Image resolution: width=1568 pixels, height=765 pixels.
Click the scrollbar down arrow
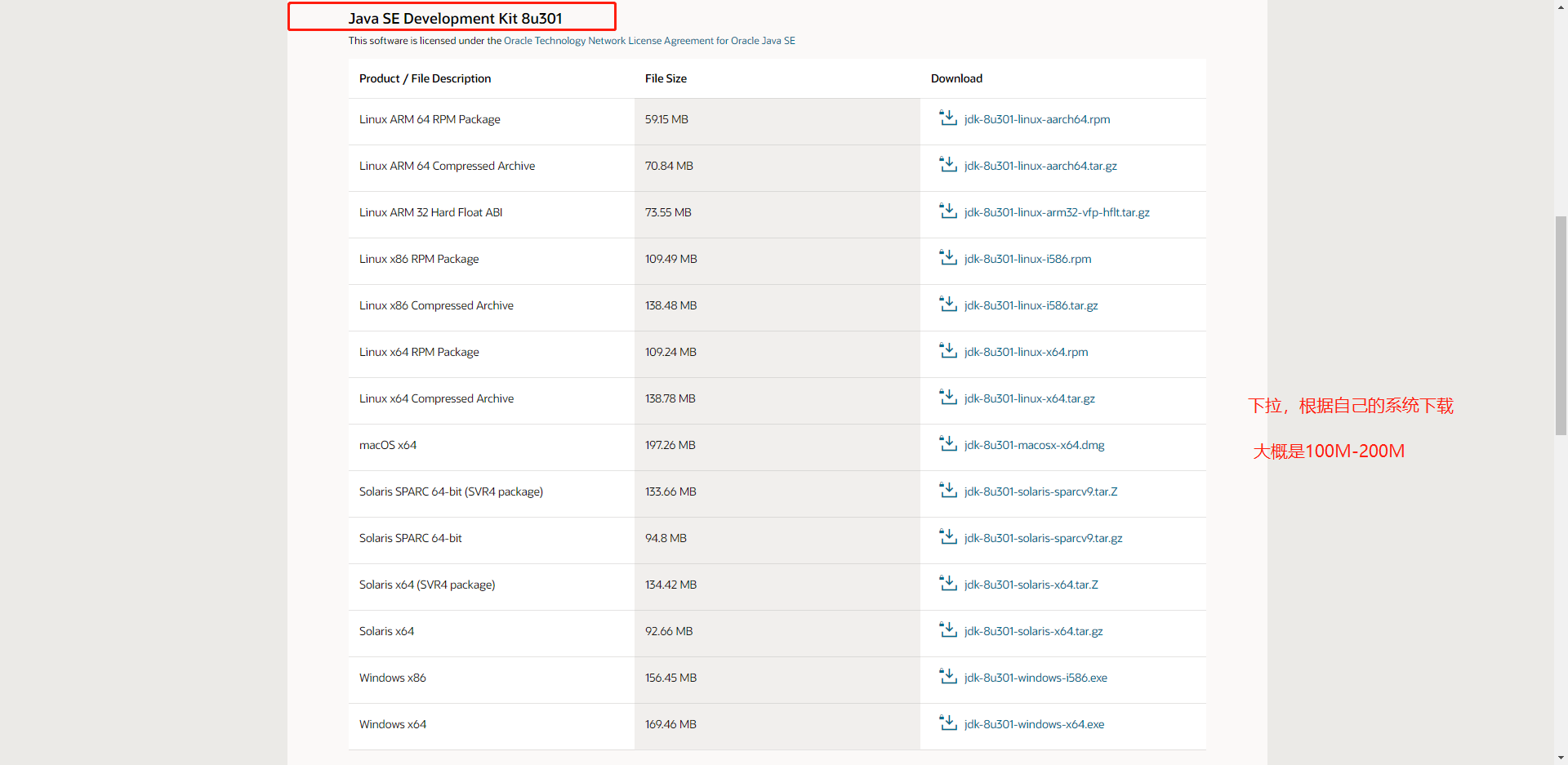pyautogui.click(x=1561, y=758)
